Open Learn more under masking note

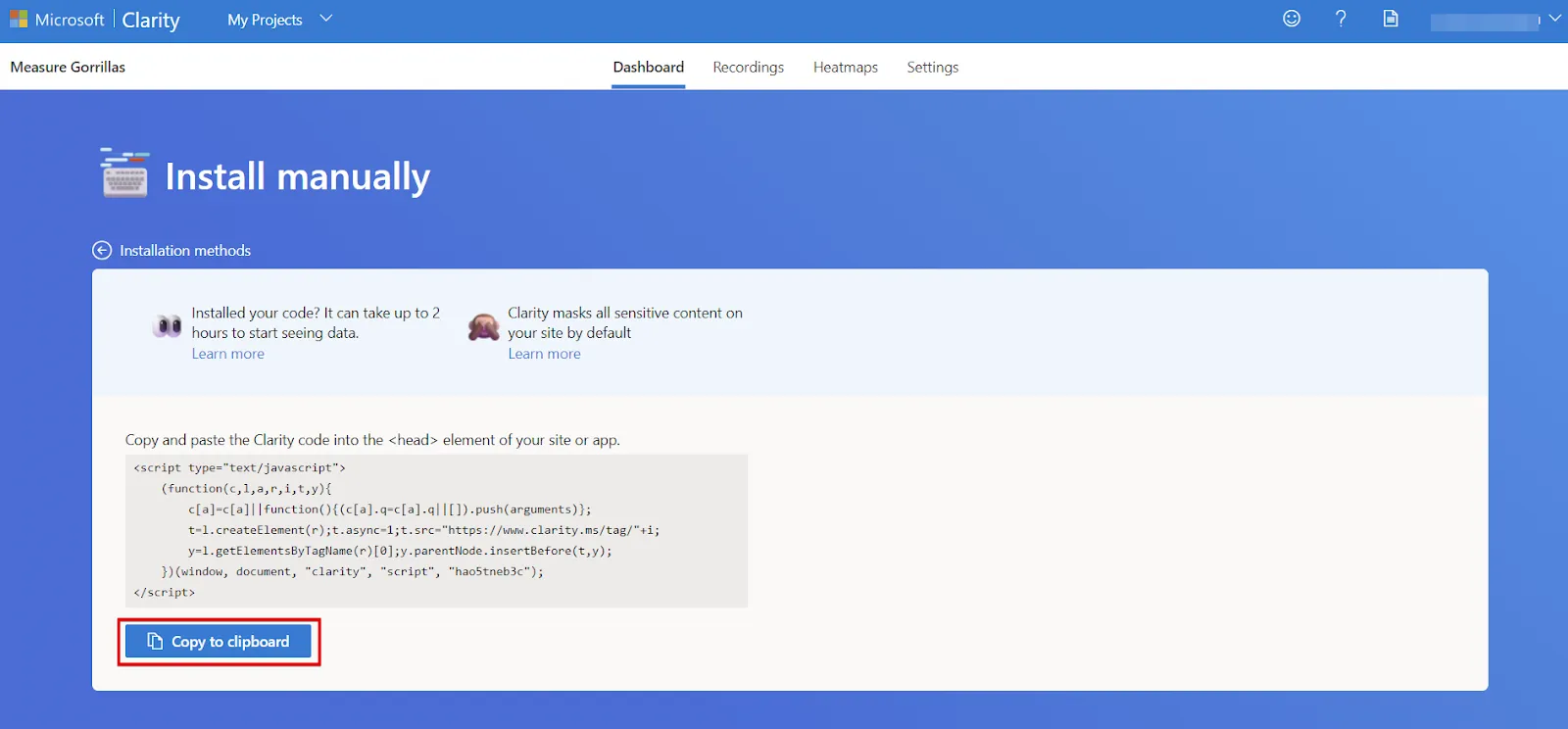tap(544, 354)
